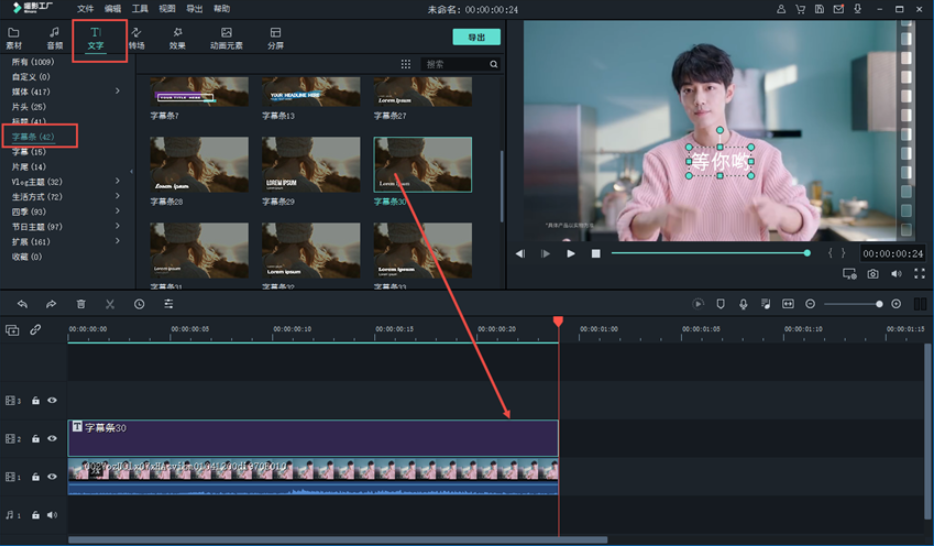Delete selected clip with trash icon
This screenshot has width=934, height=552.
click(x=81, y=304)
